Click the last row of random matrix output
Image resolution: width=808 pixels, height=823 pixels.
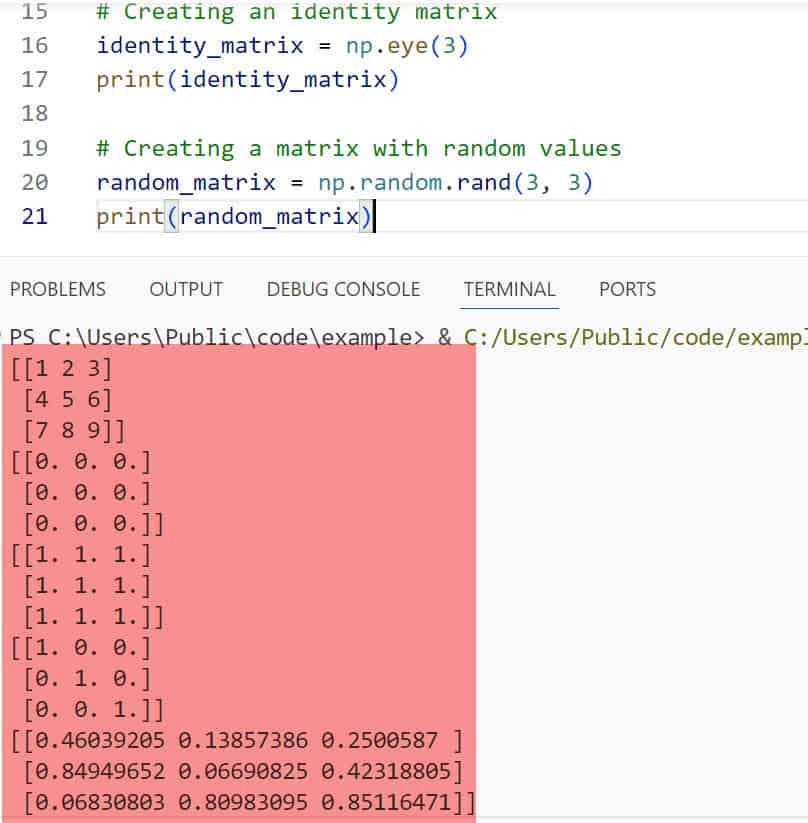[247, 802]
